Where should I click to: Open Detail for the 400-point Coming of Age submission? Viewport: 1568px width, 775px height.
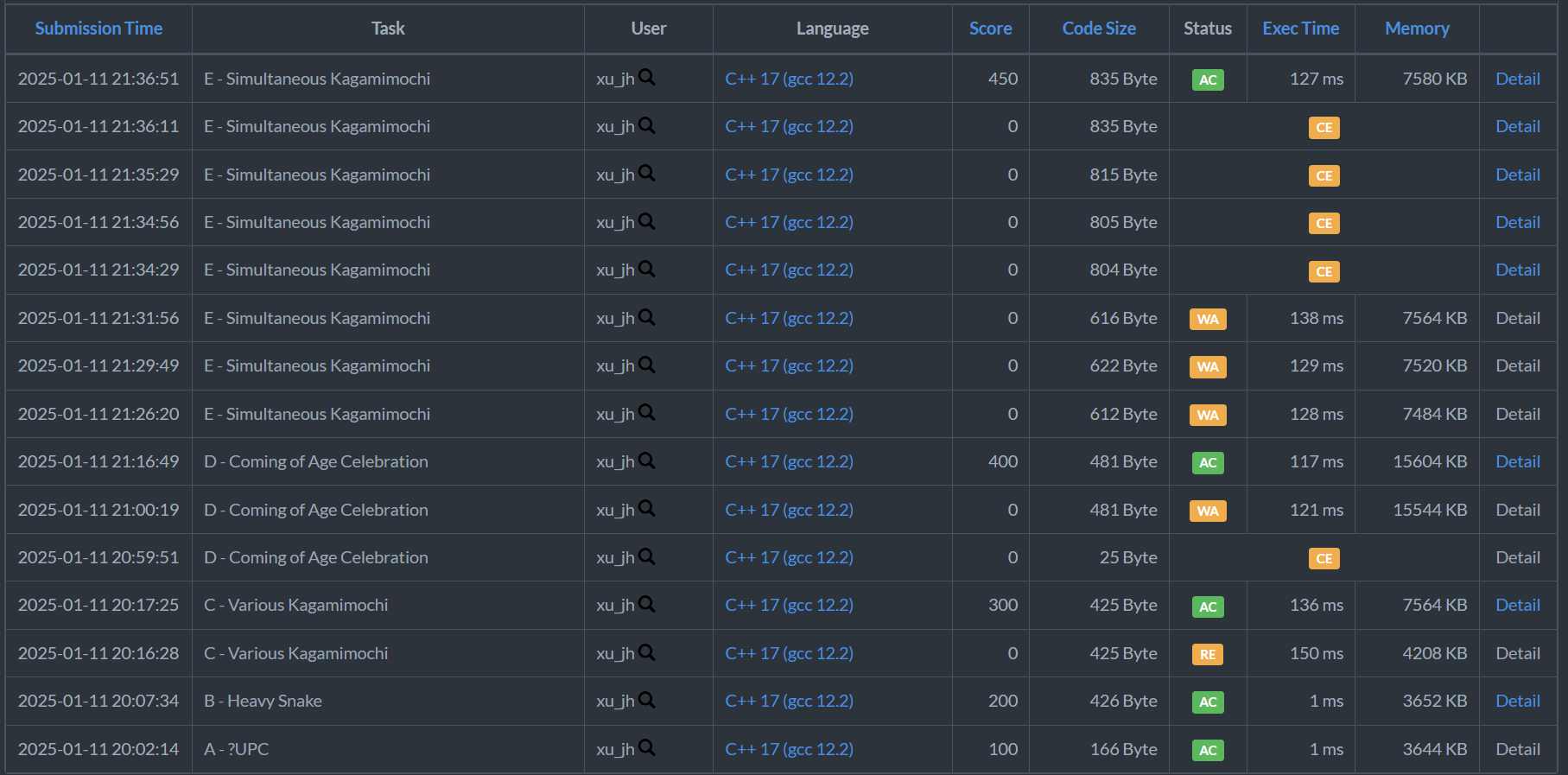coord(1518,461)
